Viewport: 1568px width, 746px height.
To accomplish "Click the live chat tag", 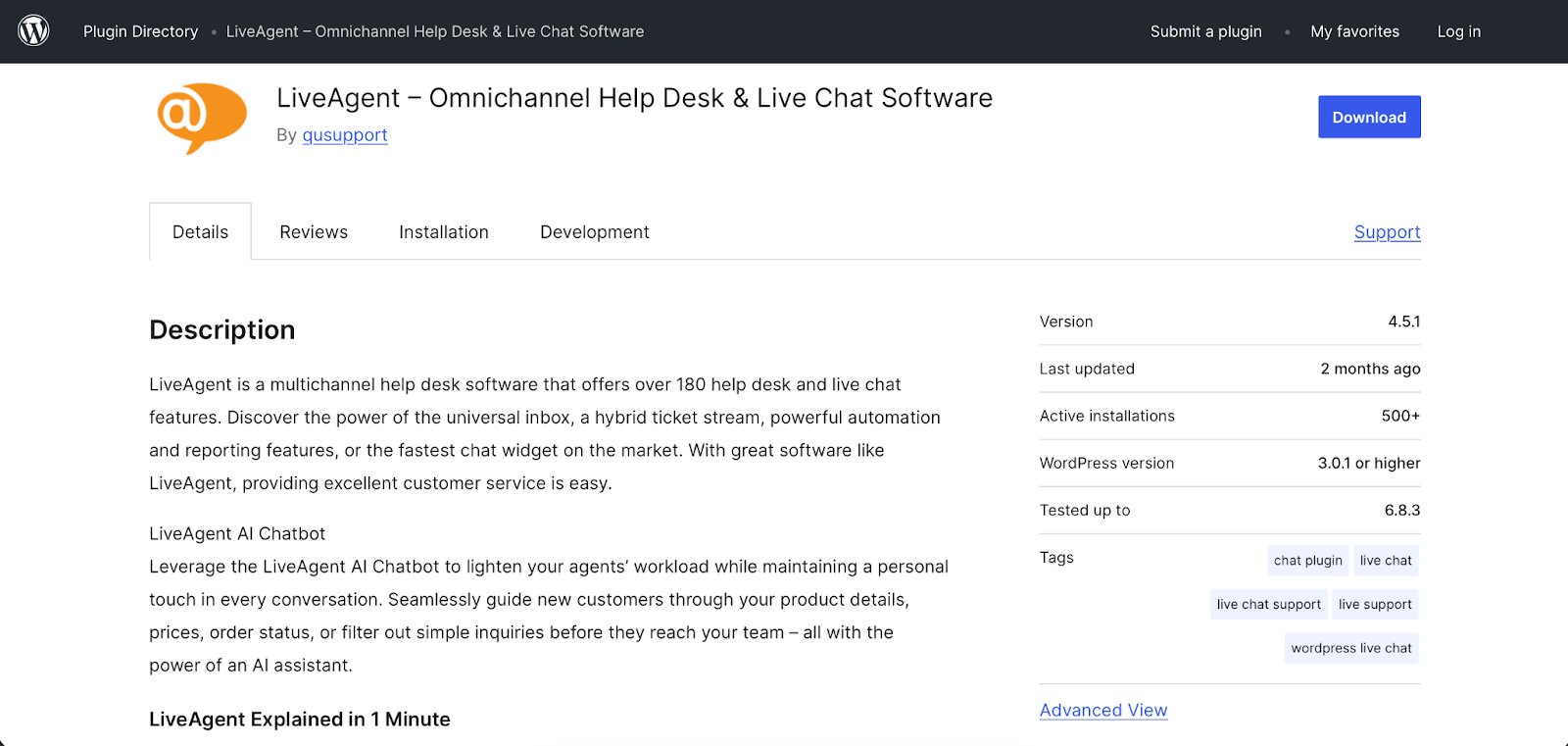I will tap(1386, 561).
